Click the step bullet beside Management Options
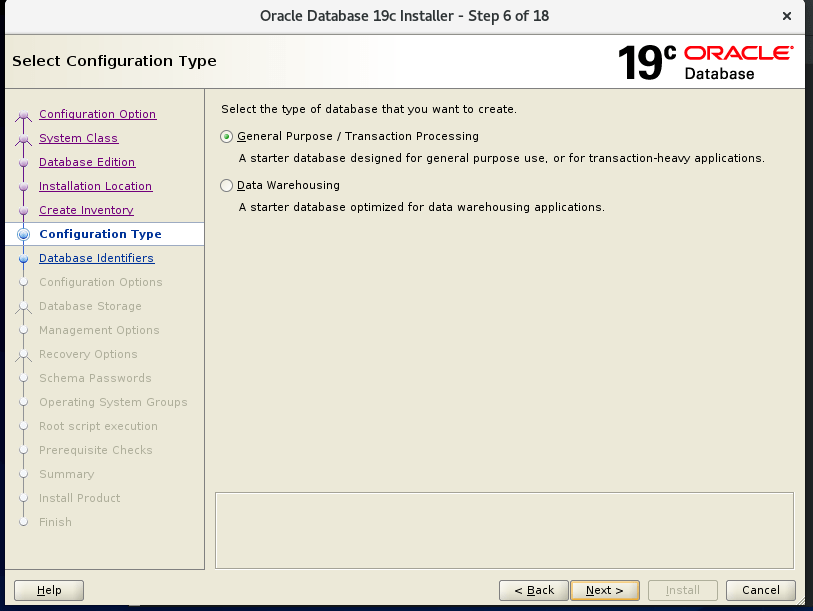The height and width of the screenshot is (611, 813). click(23, 330)
